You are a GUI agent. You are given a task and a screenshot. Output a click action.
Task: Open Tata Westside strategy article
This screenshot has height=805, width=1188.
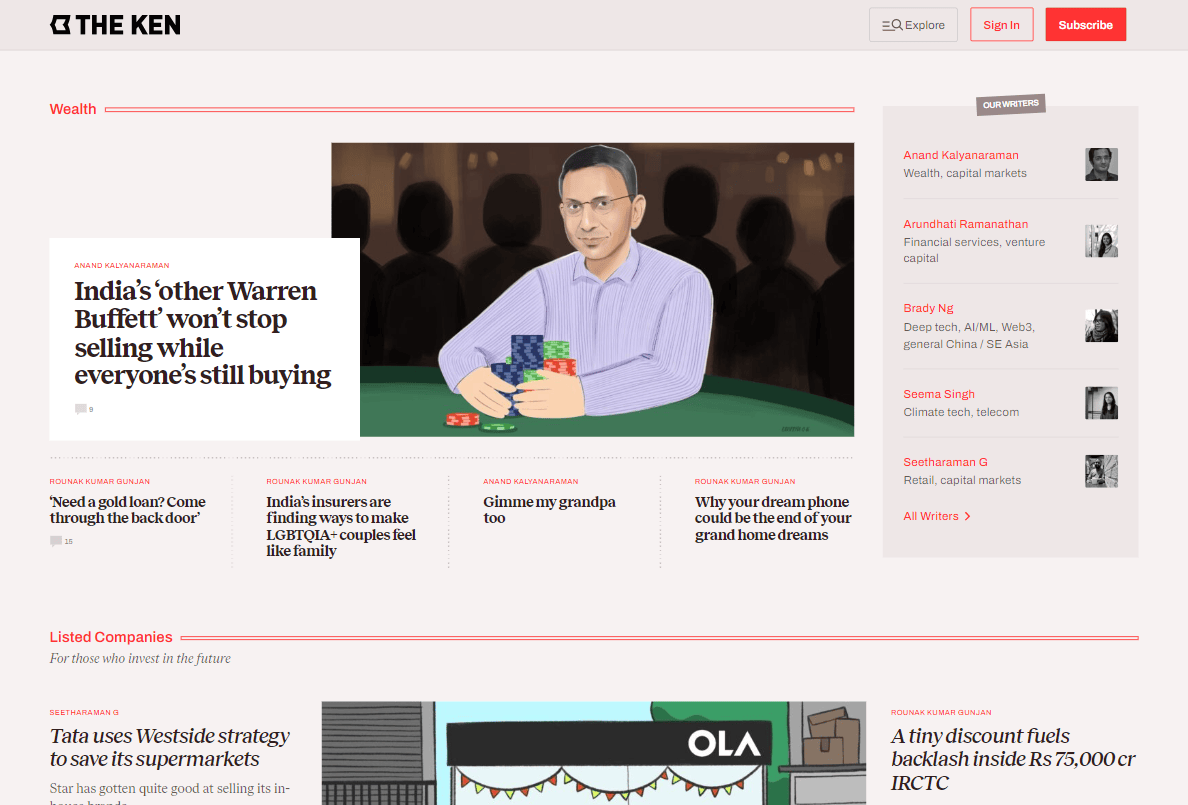170,747
